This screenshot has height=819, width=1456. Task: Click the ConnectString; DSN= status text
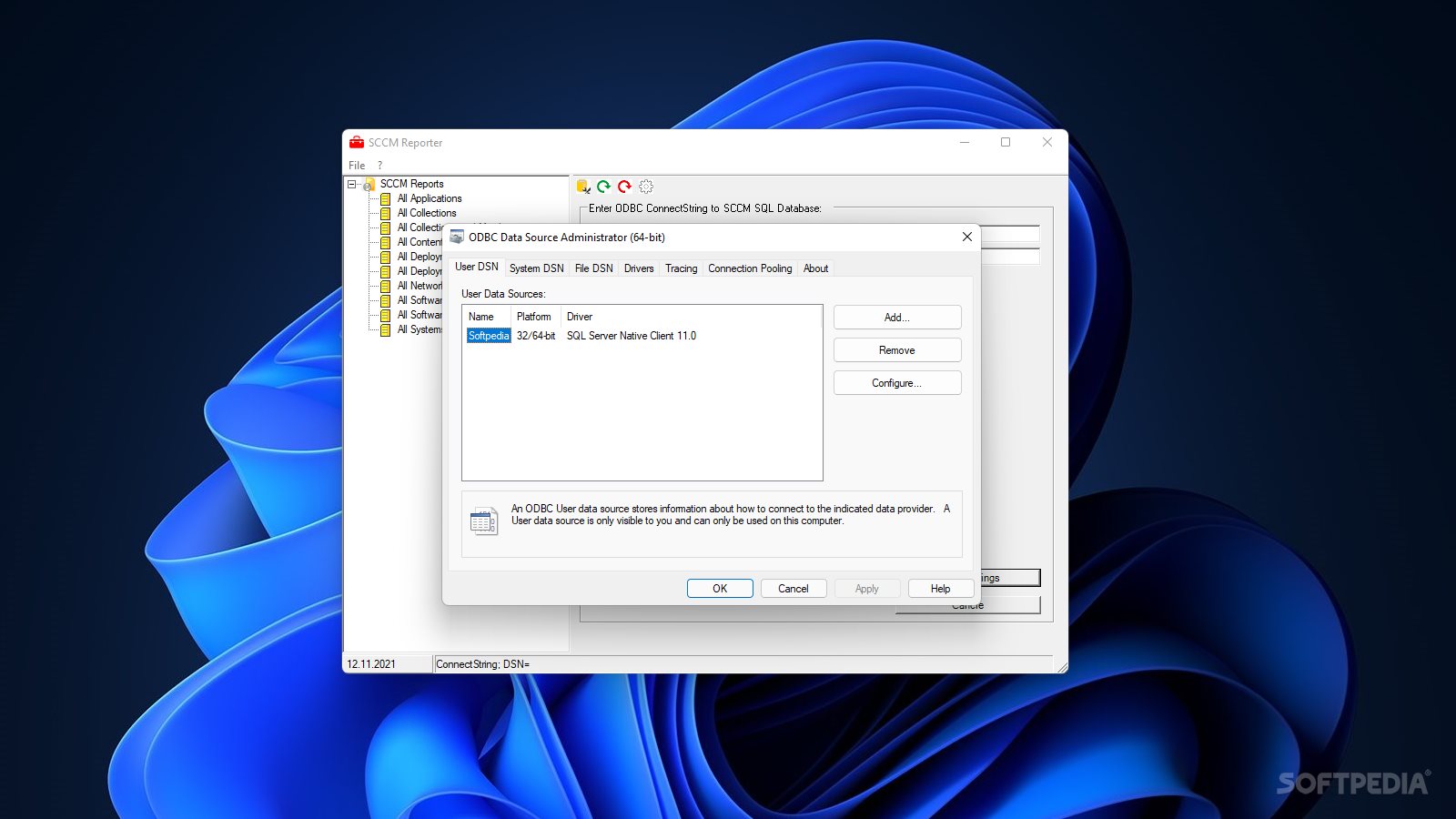tap(483, 664)
